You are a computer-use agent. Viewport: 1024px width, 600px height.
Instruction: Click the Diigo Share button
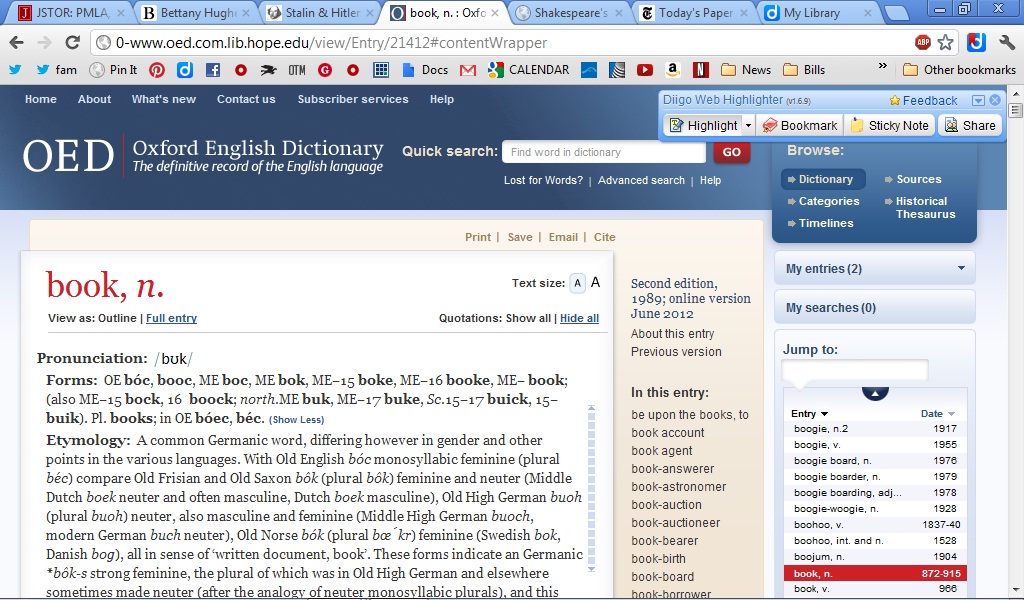coord(970,125)
